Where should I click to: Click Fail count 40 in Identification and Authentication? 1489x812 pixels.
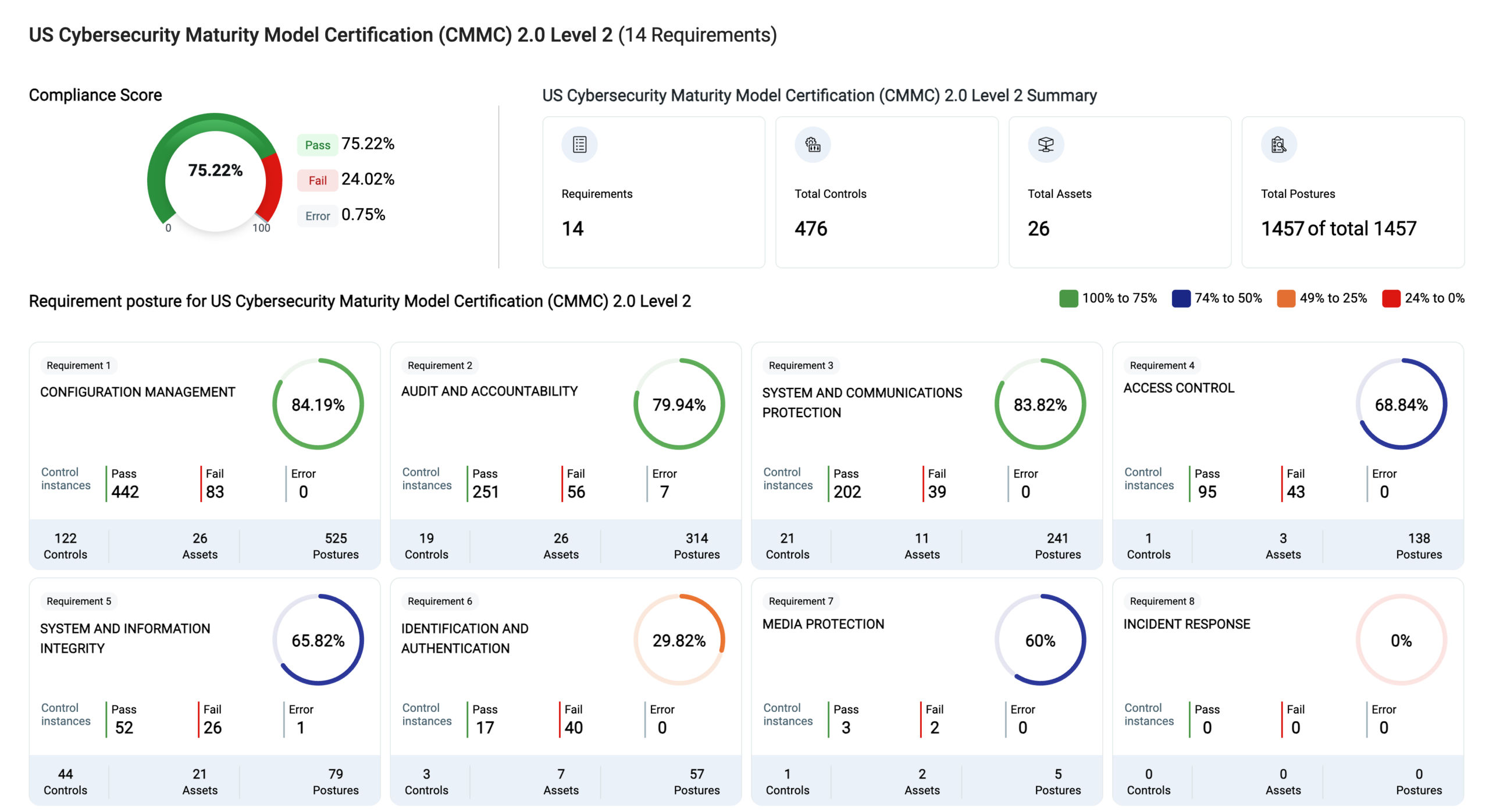[573, 728]
